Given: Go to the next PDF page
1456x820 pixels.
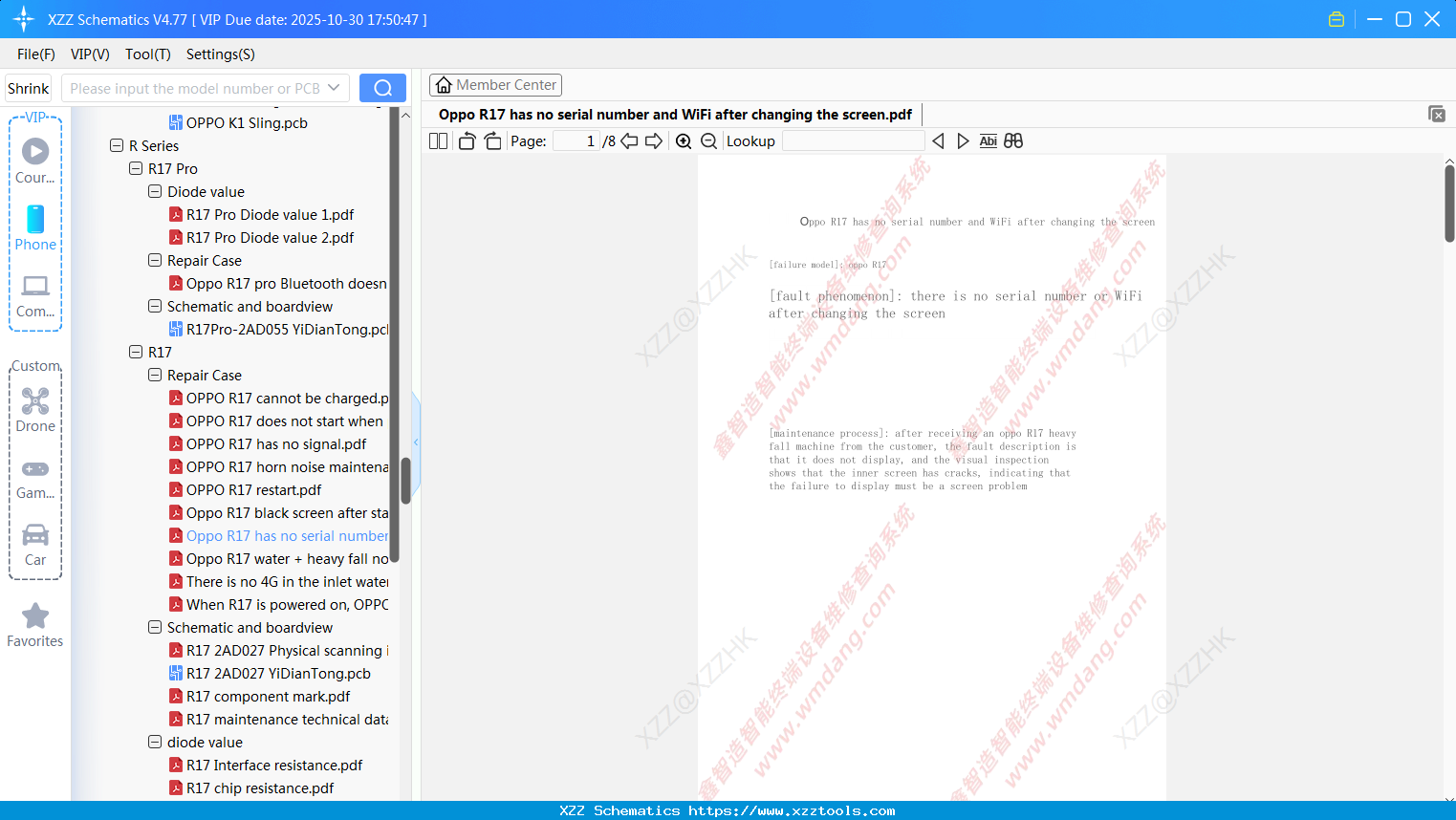Looking at the screenshot, I should [x=654, y=141].
